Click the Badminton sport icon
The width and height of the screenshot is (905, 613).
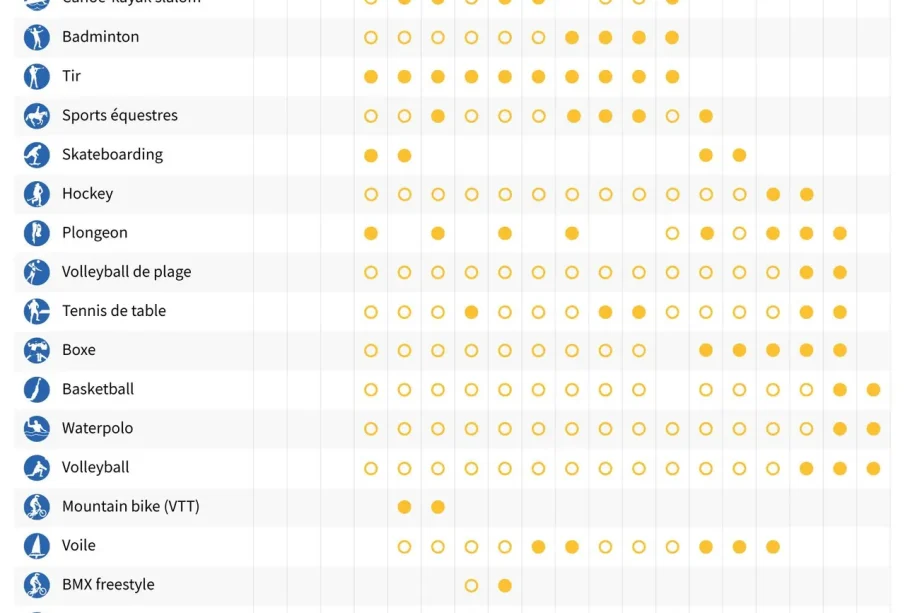37,38
